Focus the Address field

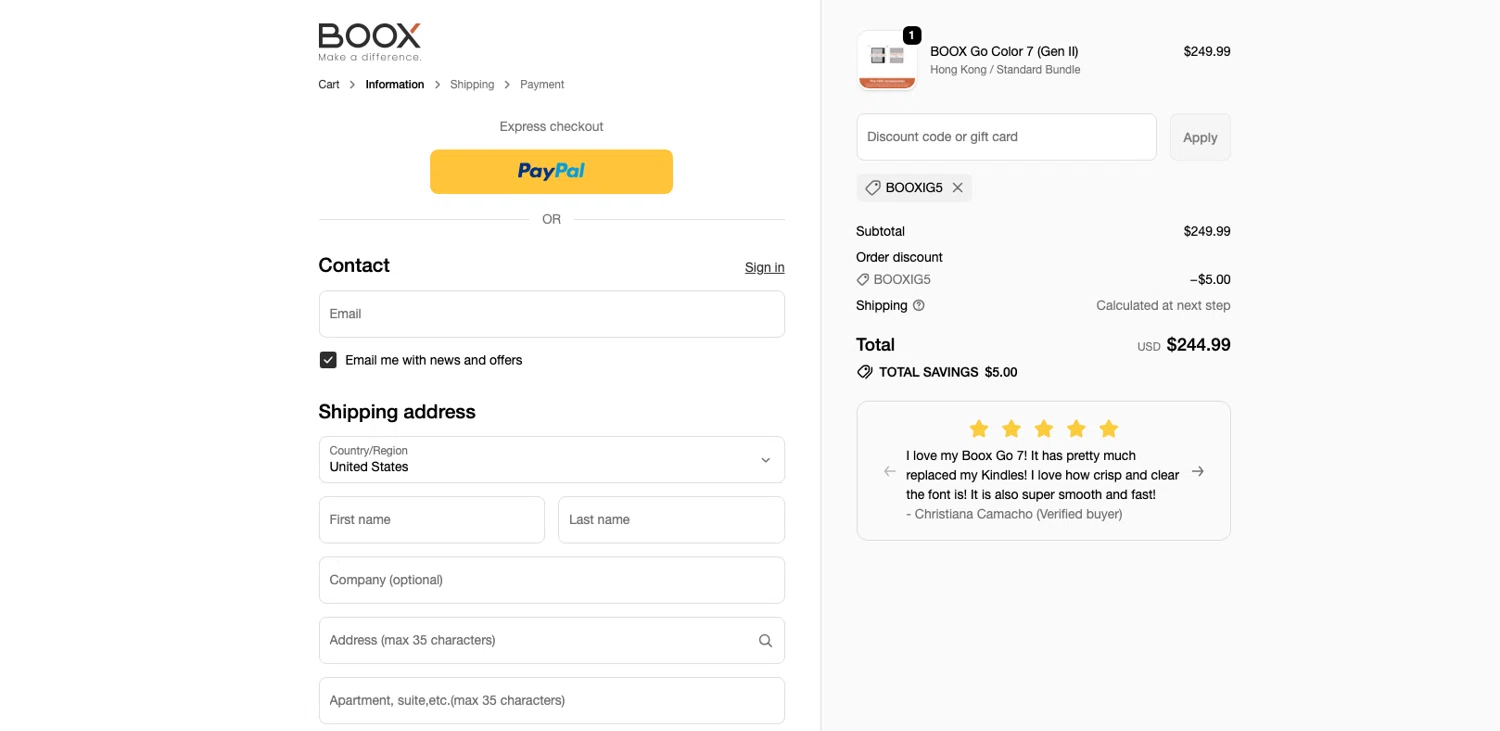(x=552, y=640)
